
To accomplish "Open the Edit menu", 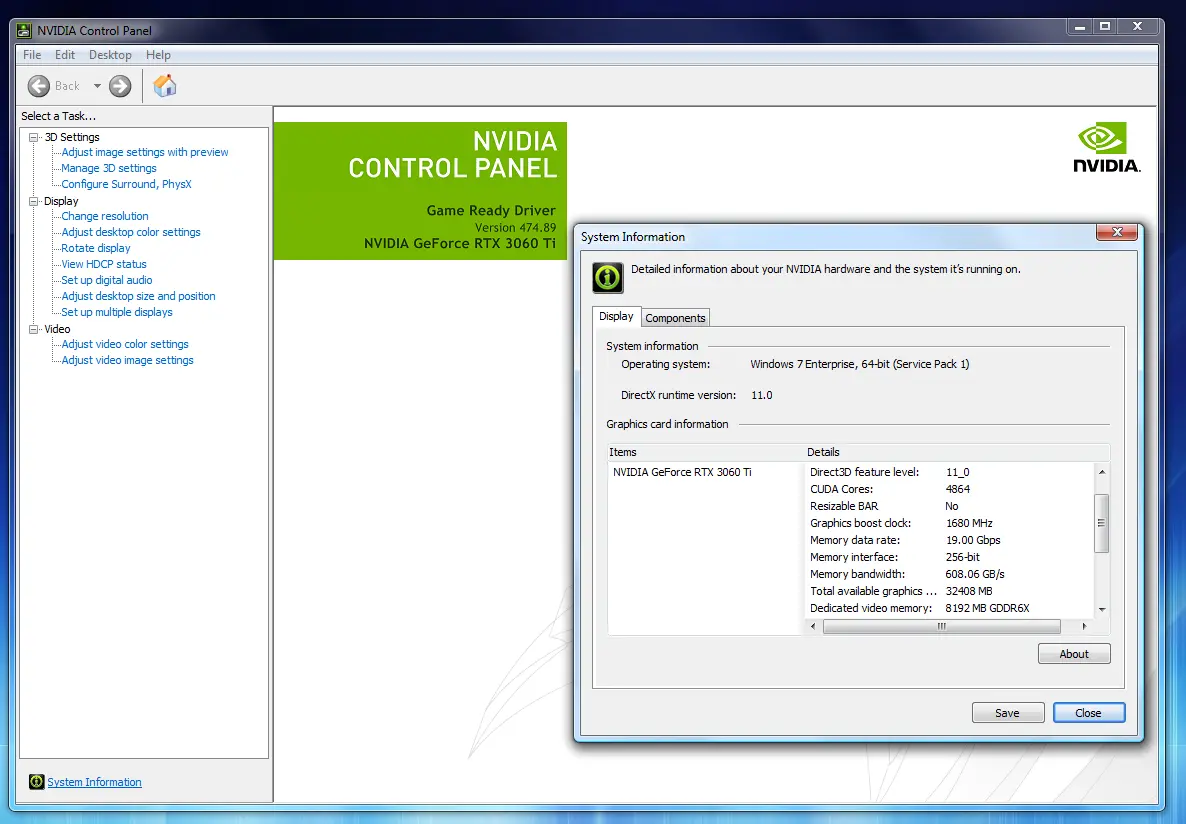I will tap(64, 54).
